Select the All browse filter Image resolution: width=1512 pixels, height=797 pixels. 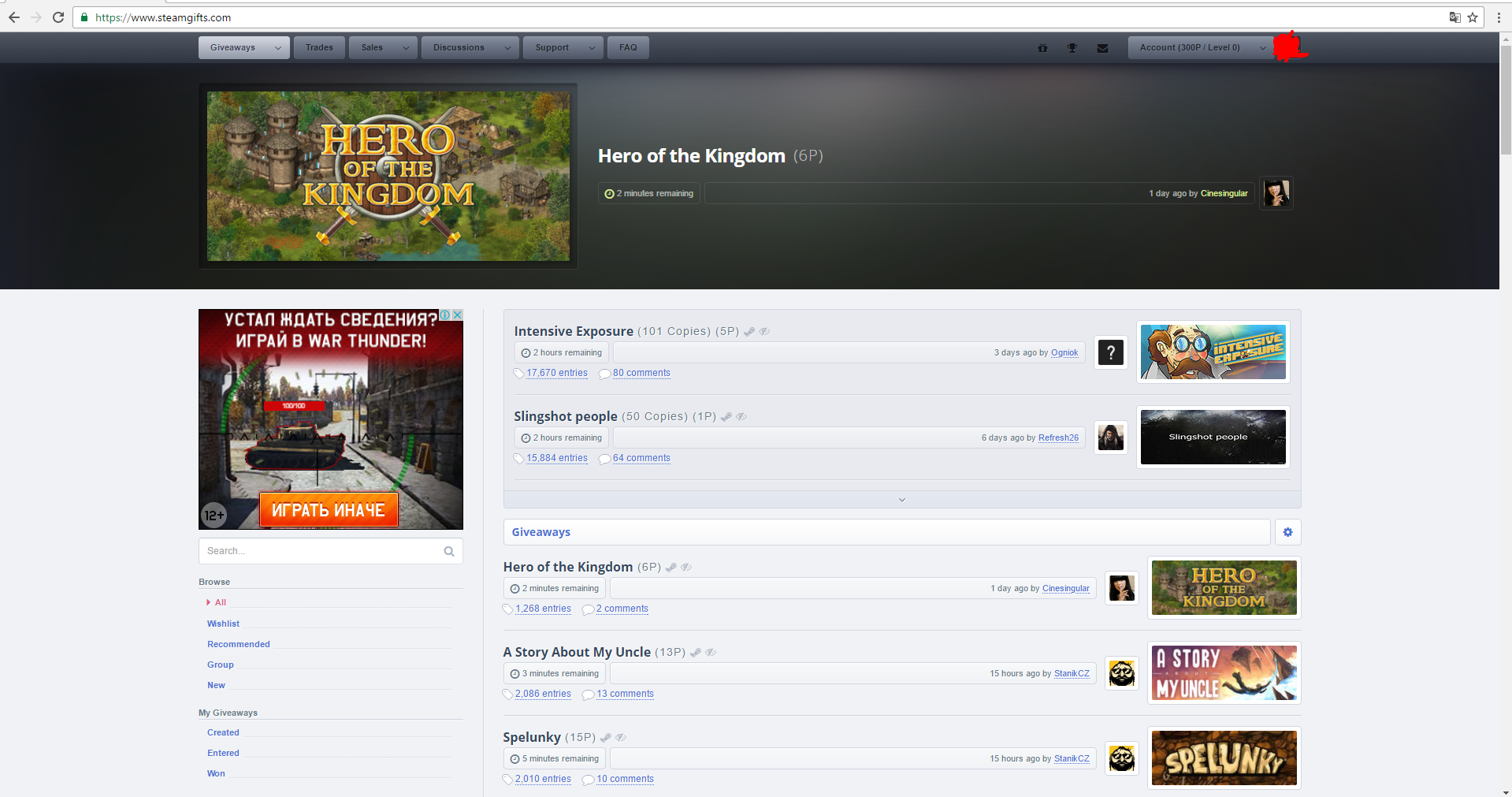221,602
